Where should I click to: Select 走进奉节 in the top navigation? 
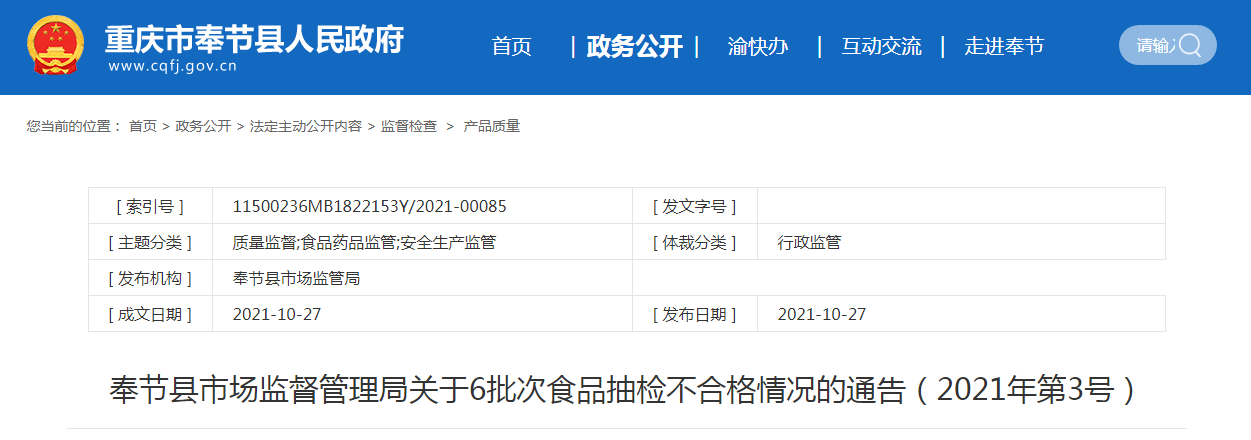click(x=1003, y=46)
